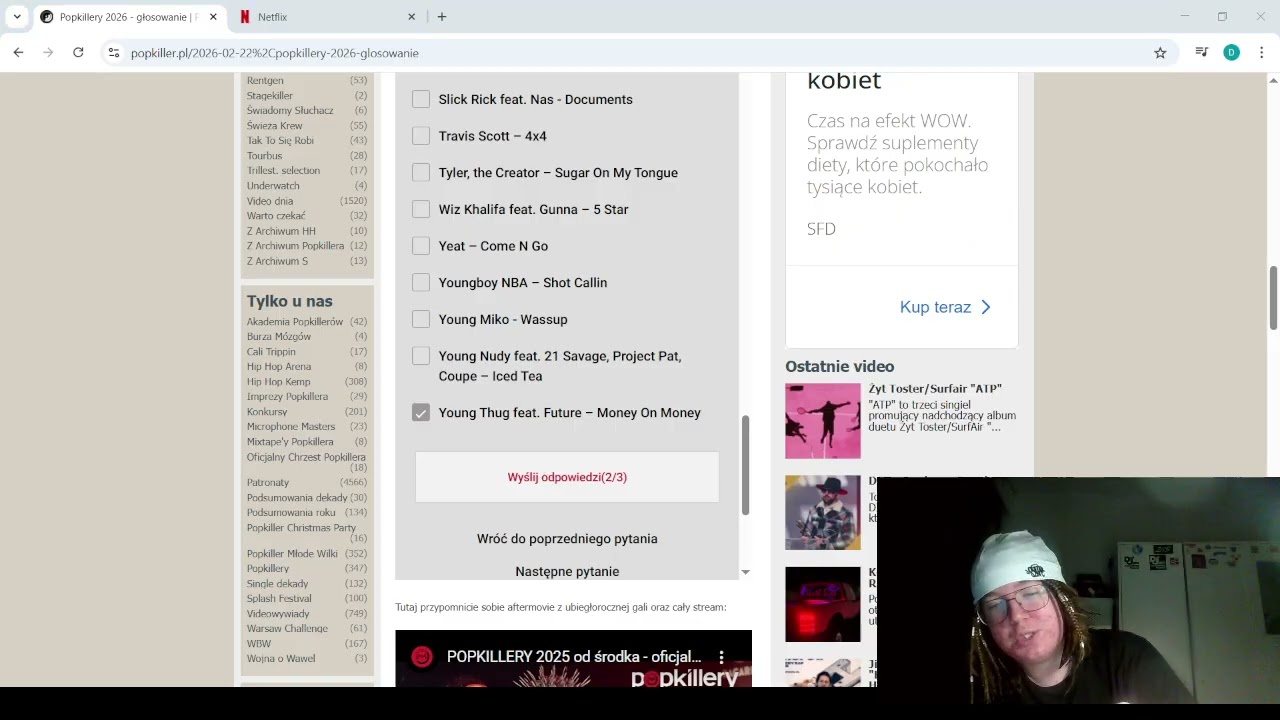Screen dimensions: 1280x720
Task: Open Świadomy Słuchacz category link
Action: point(290,110)
